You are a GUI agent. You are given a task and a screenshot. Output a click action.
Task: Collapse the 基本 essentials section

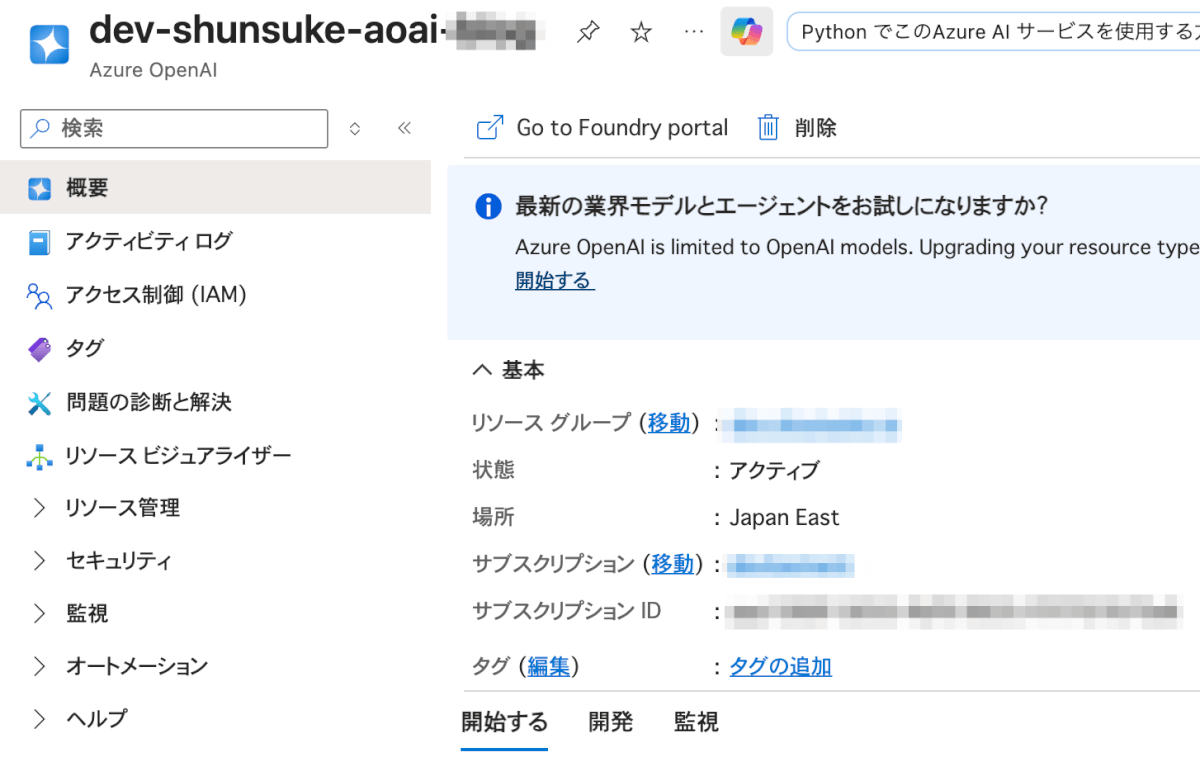508,370
